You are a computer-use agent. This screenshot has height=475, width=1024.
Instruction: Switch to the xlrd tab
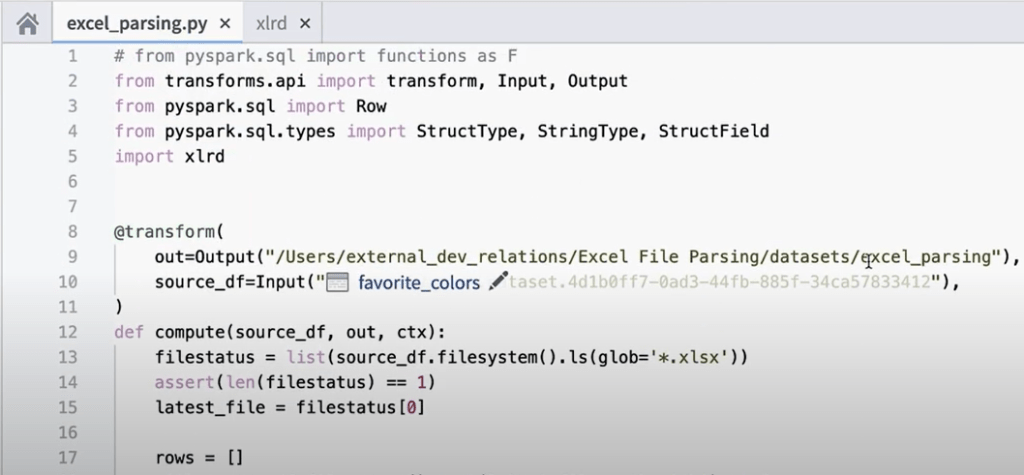(271, 22)
